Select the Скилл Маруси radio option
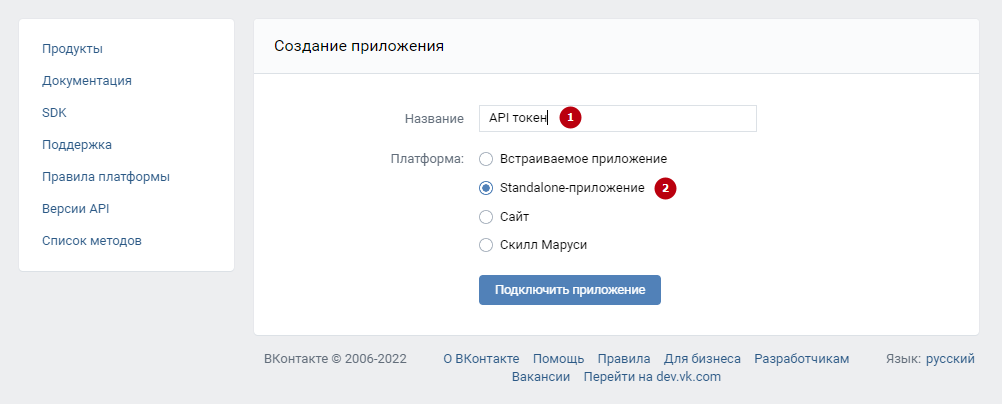Screen dimensions: 1002x404 click(486, 245)
